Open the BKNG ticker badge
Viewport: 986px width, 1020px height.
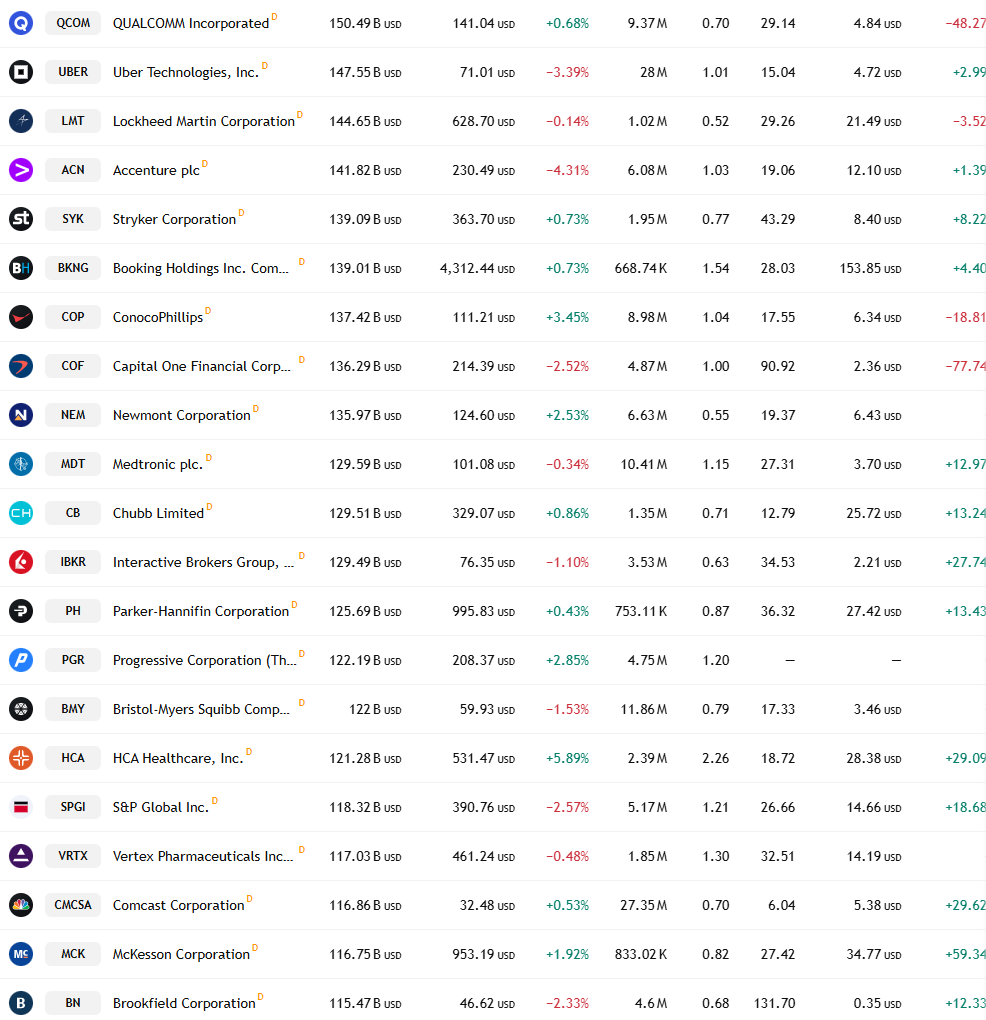point(73,268)
